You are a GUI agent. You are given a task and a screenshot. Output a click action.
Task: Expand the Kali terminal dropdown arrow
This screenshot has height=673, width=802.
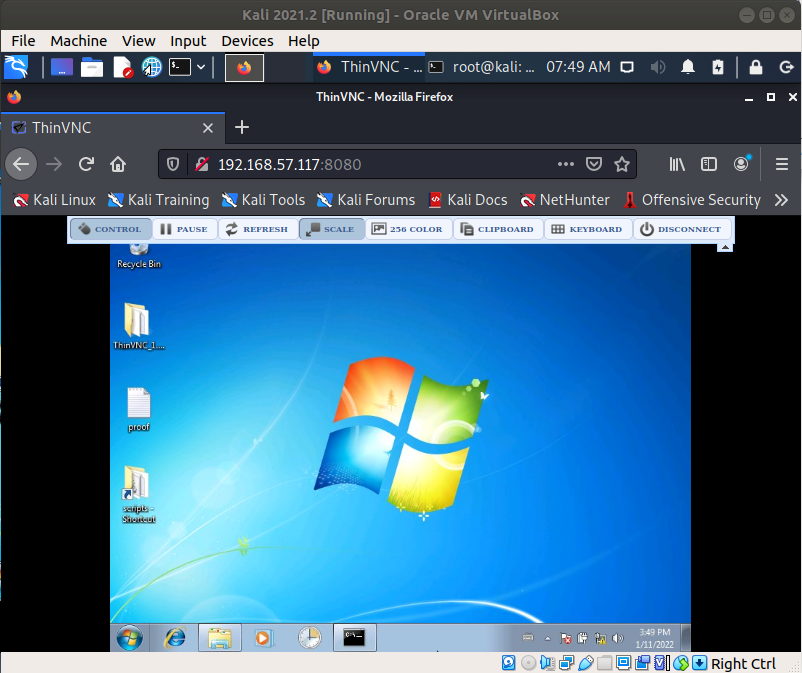[x=201, y=67]
